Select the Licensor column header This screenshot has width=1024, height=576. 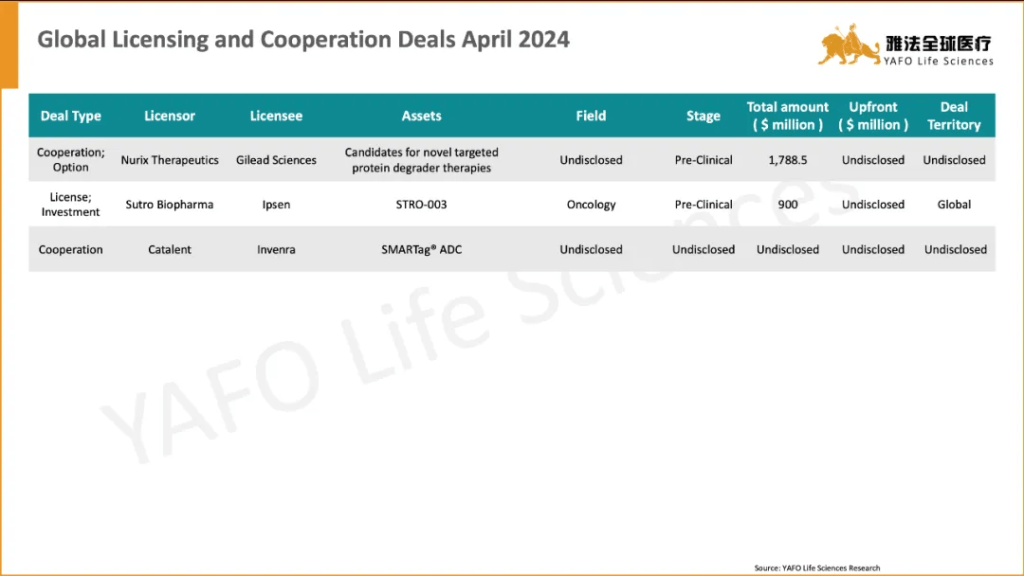pyautogui.click(x=170, y=116)
